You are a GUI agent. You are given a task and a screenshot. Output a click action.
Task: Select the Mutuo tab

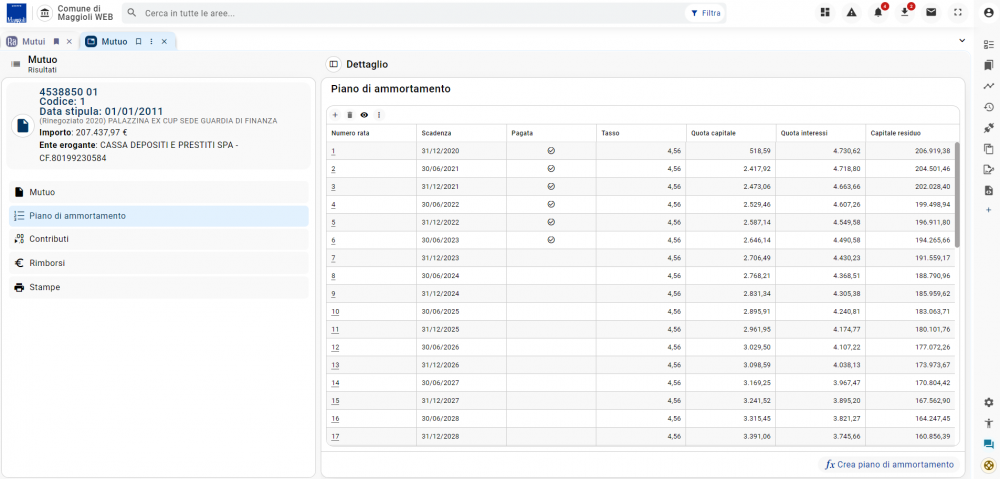click(114, 41)
